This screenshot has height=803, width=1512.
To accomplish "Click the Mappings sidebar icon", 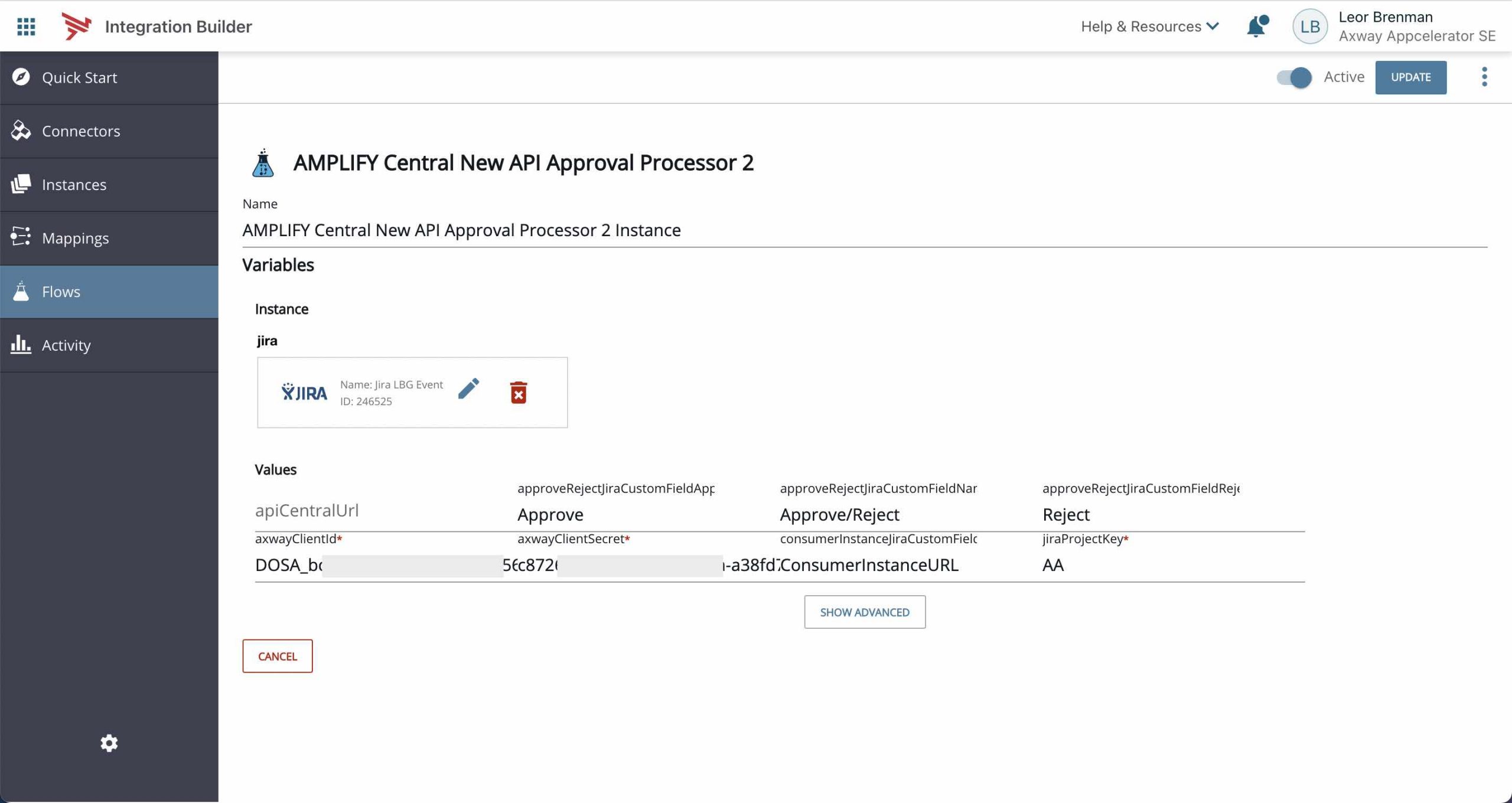I will (x=21, y=237).
